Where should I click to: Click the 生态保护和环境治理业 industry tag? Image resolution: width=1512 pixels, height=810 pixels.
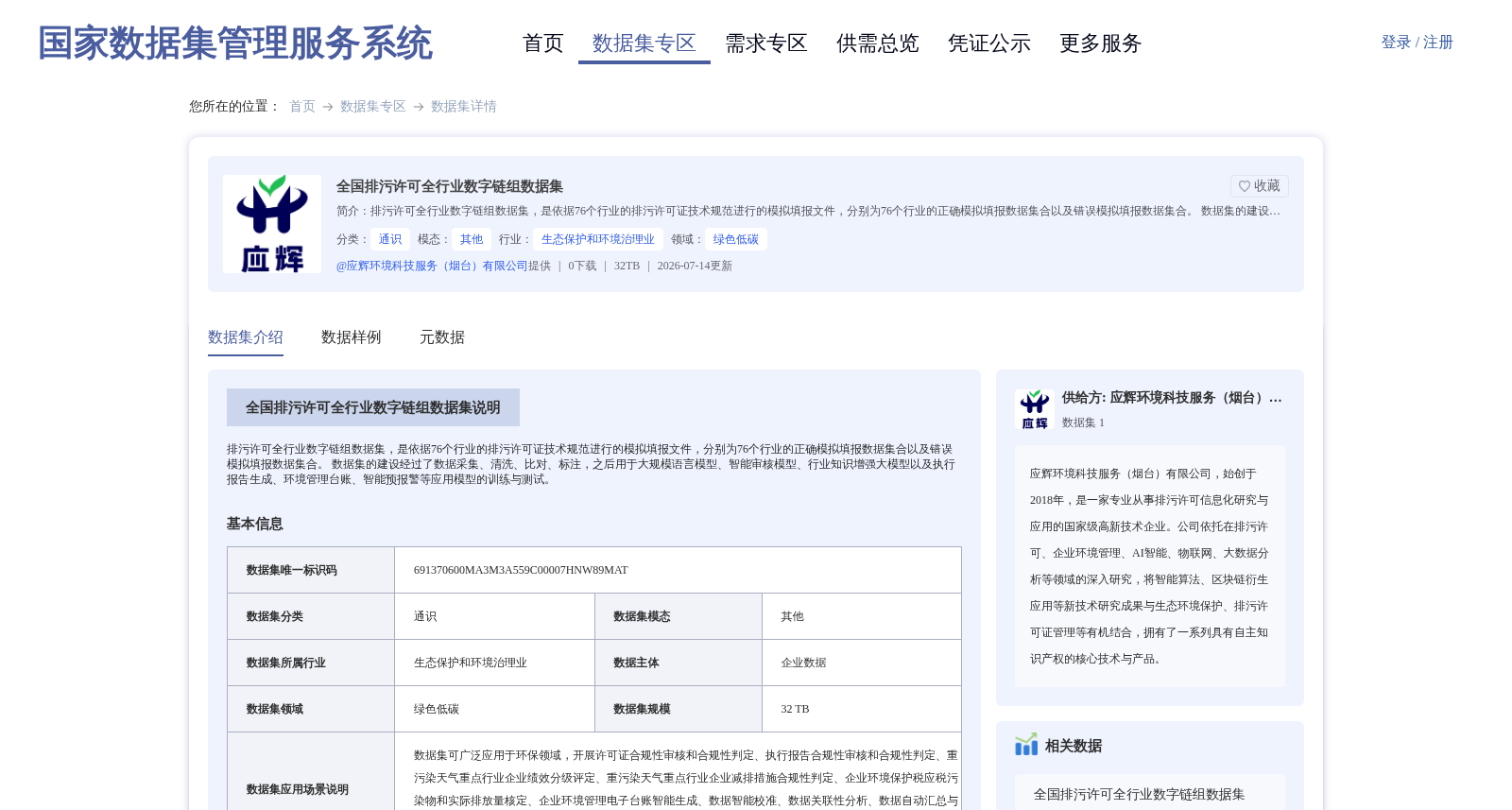[598, 240]
